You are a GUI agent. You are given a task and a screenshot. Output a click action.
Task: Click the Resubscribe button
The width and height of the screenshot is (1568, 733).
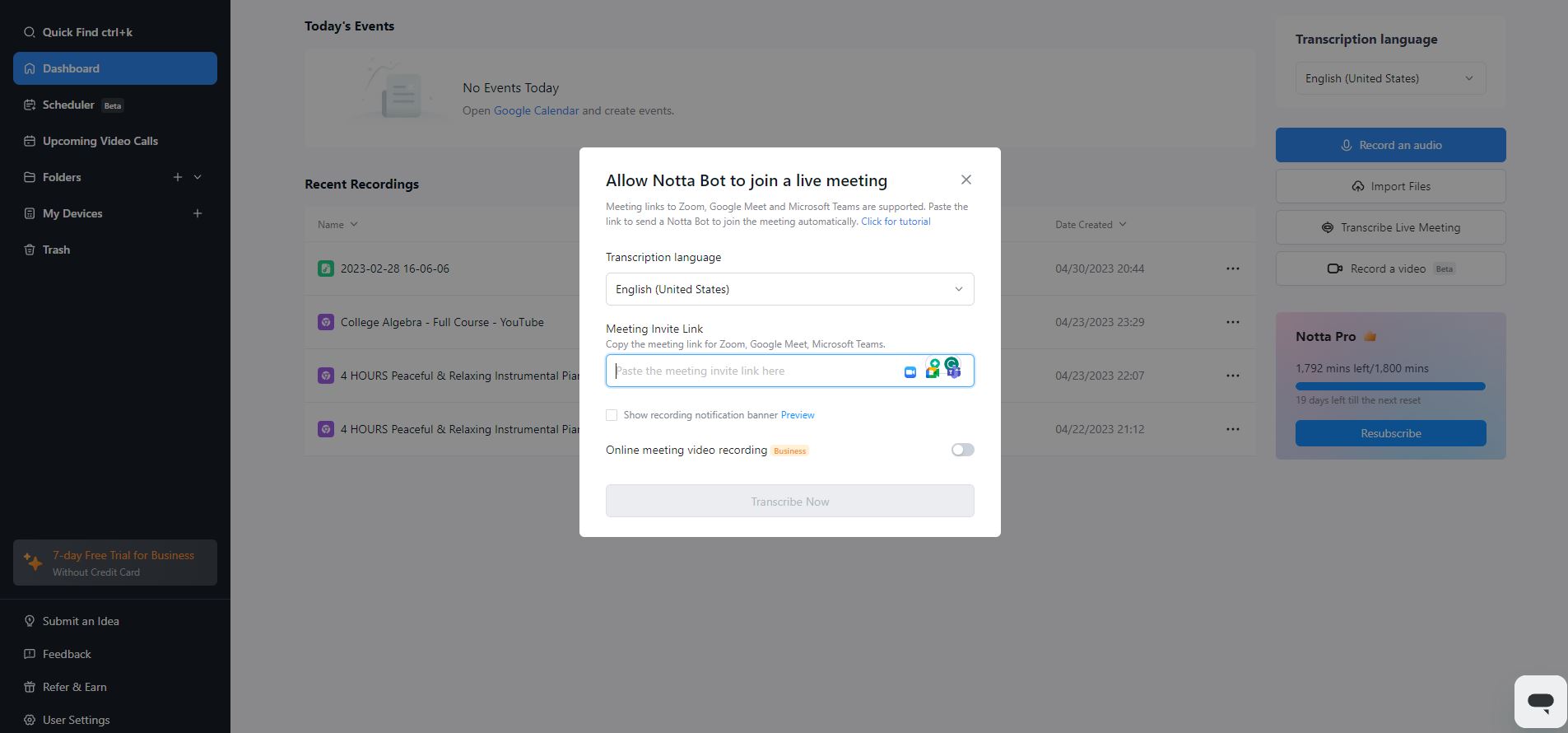tap(1390, 433)
